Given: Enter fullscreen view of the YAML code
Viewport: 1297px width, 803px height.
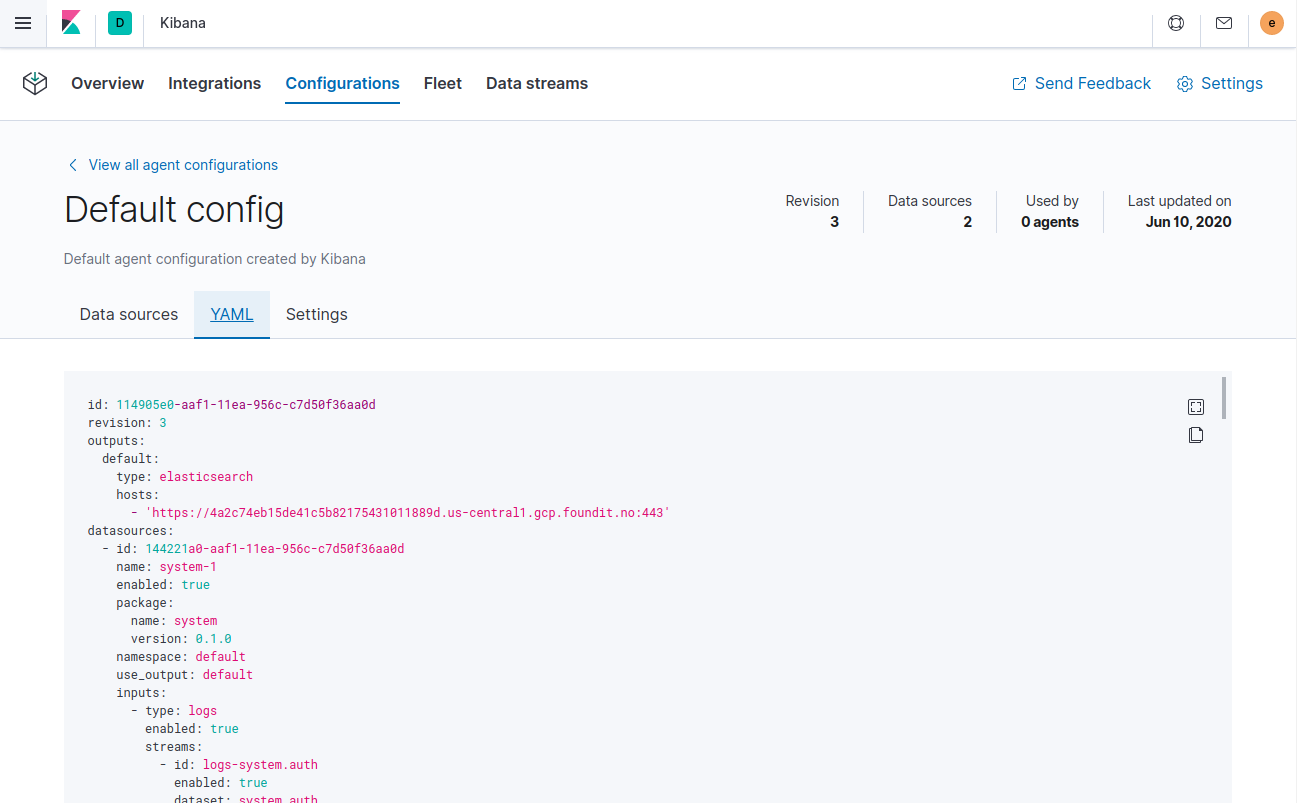Looking at the screenshot, I should (x=1196, y=407).
